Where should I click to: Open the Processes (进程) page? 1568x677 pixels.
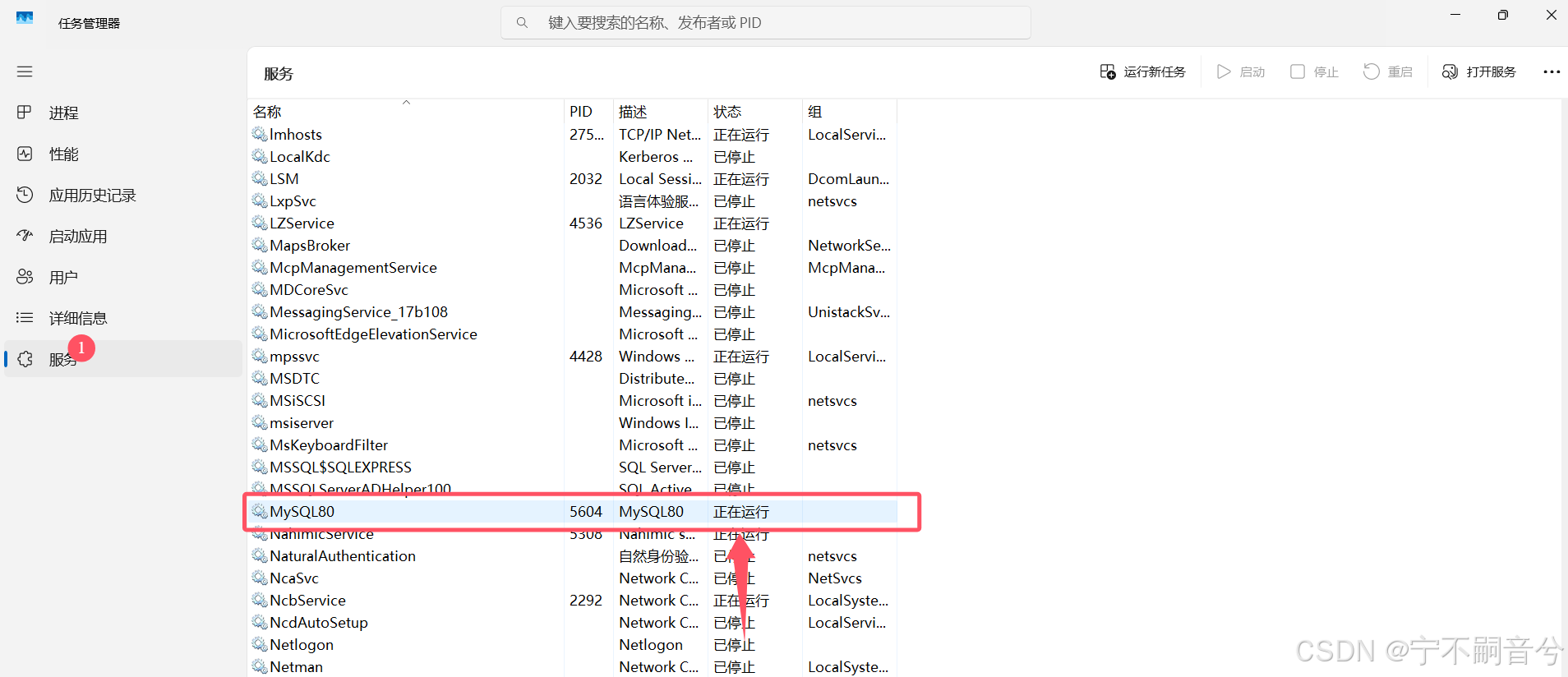(123, 113)
